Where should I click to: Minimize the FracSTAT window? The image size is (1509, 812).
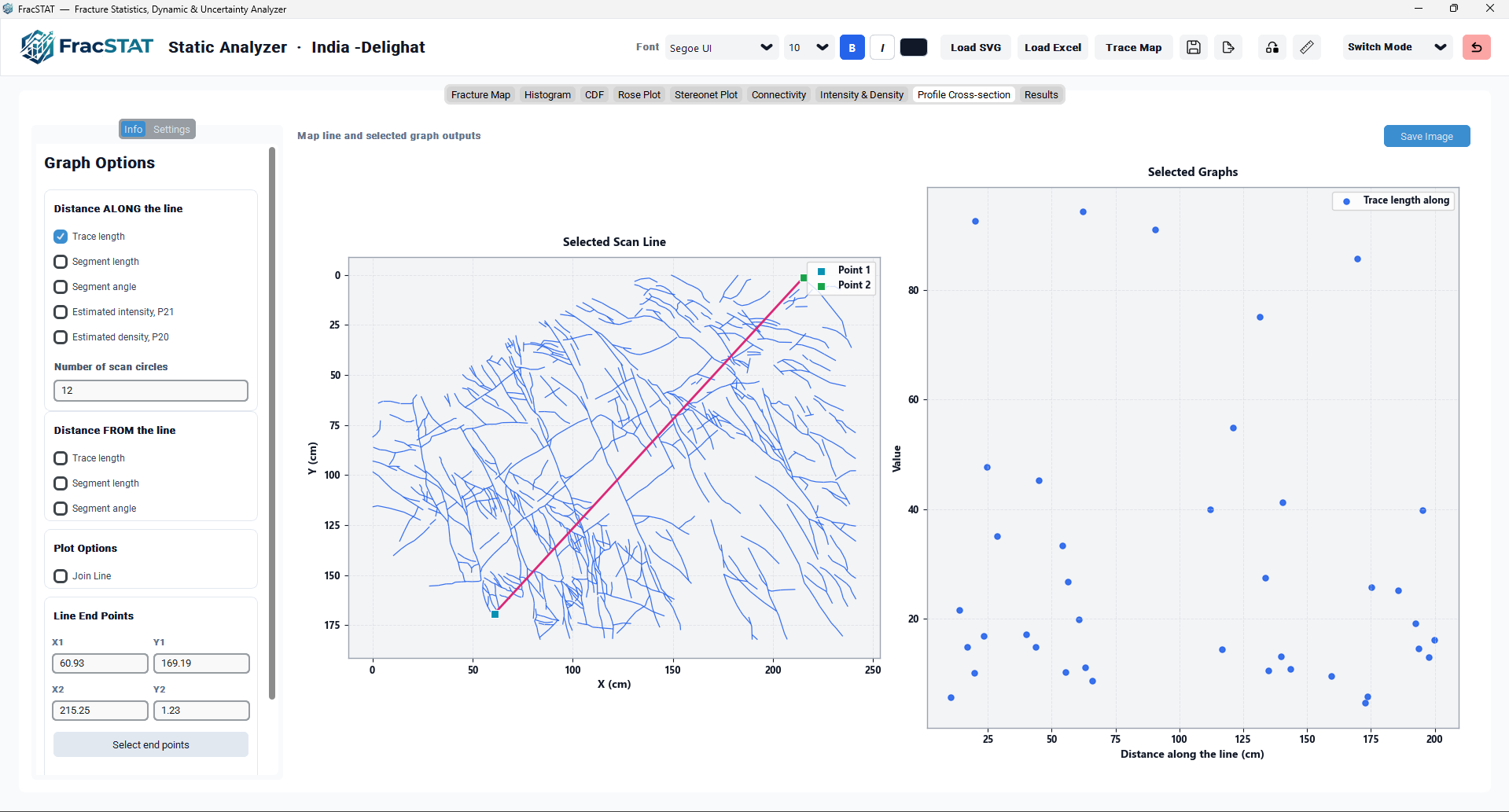coord(1419,9)
